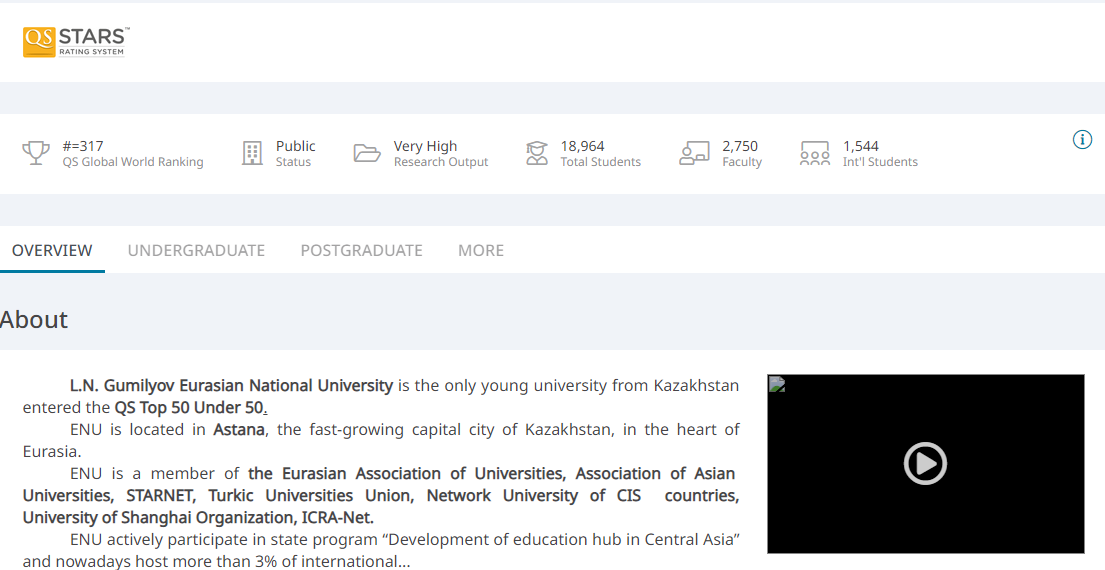Switch to the Overview tab
This screenshot has height=570, width=1105.
52,250
